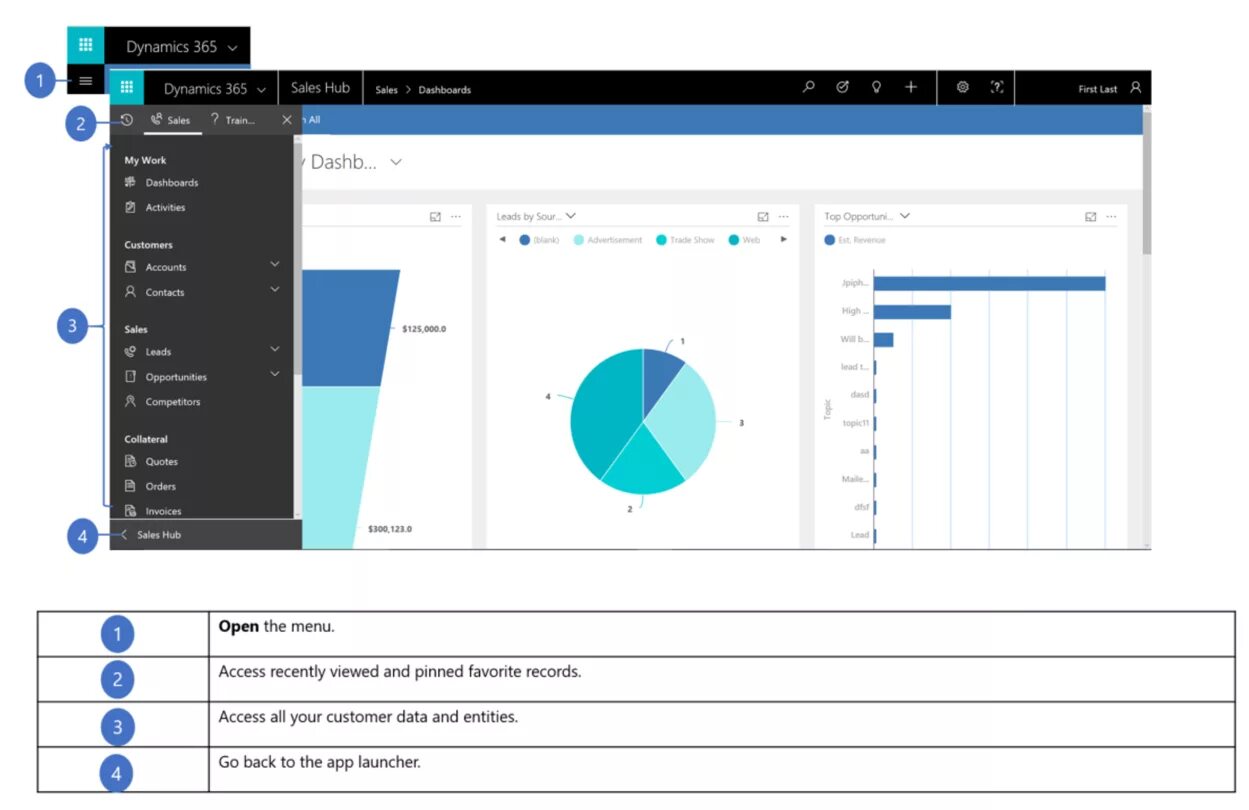The height and width of the screenshot is (810, 1249).
Task: Open the settings gear icon
Action: click(x=962, y=87)
